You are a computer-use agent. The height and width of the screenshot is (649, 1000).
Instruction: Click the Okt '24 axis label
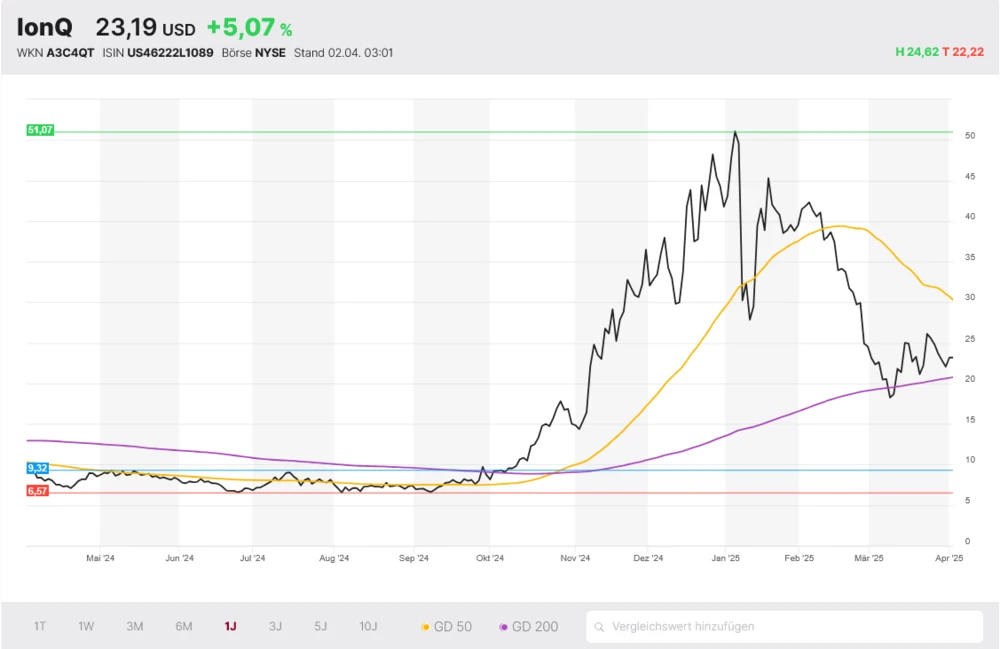coord(490,559)
